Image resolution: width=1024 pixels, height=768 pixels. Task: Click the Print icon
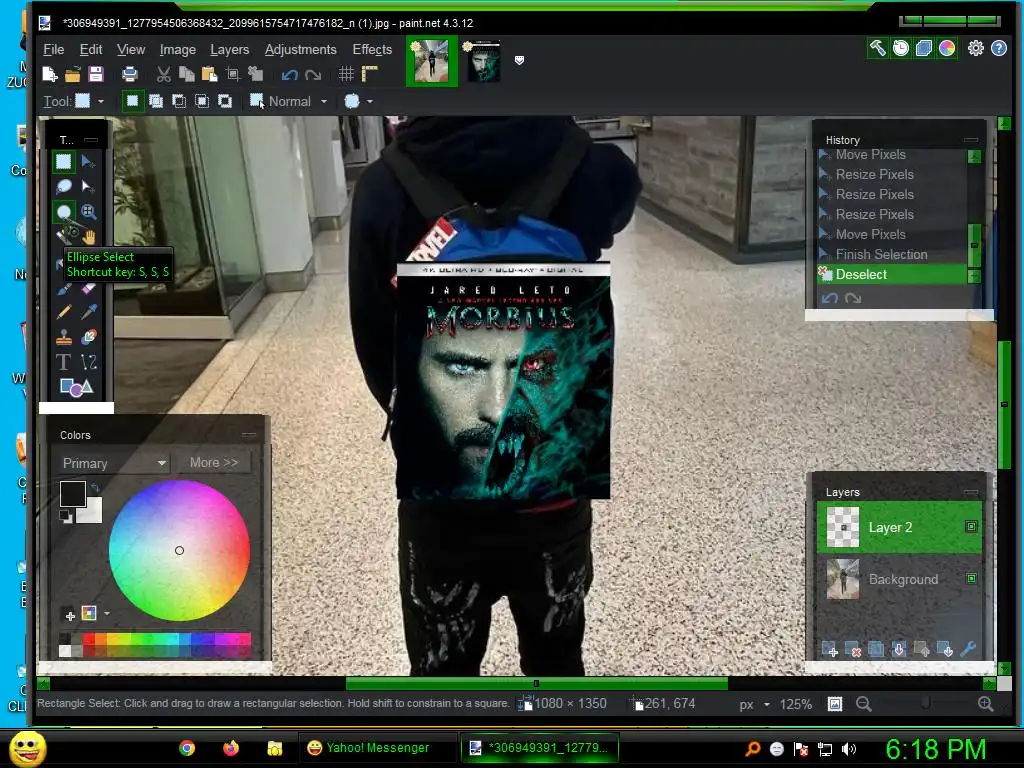click(130, 74)
